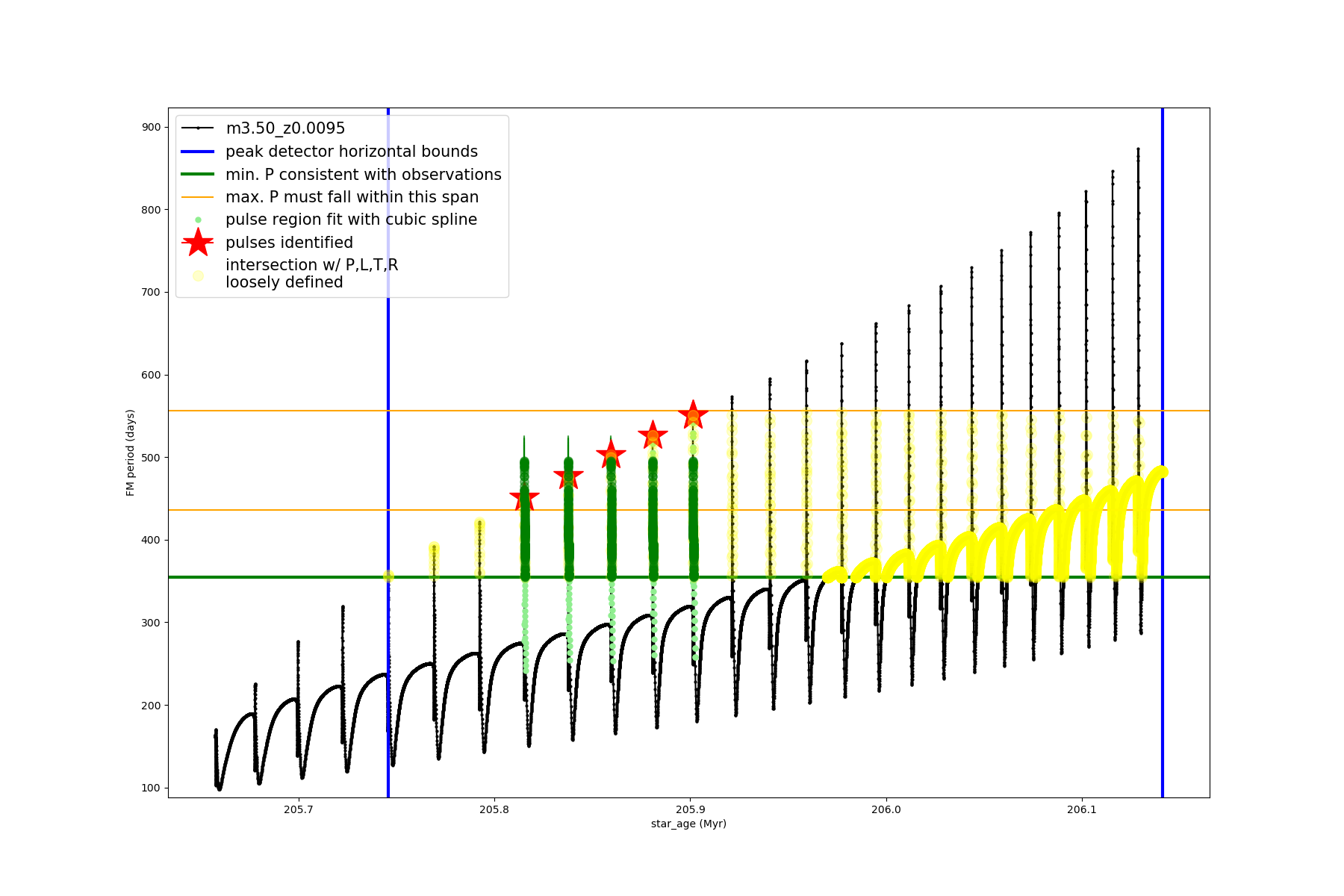
Task: Click the pale yellow dot legend marker
Action: [x=198, y=276]
